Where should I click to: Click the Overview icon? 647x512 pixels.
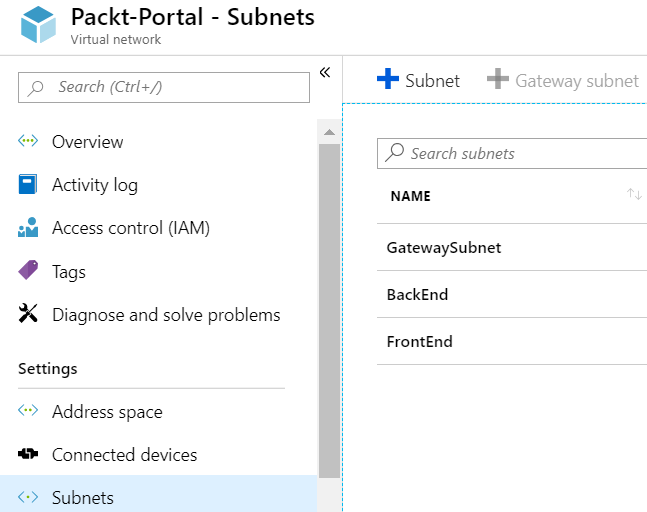(28, 141)
